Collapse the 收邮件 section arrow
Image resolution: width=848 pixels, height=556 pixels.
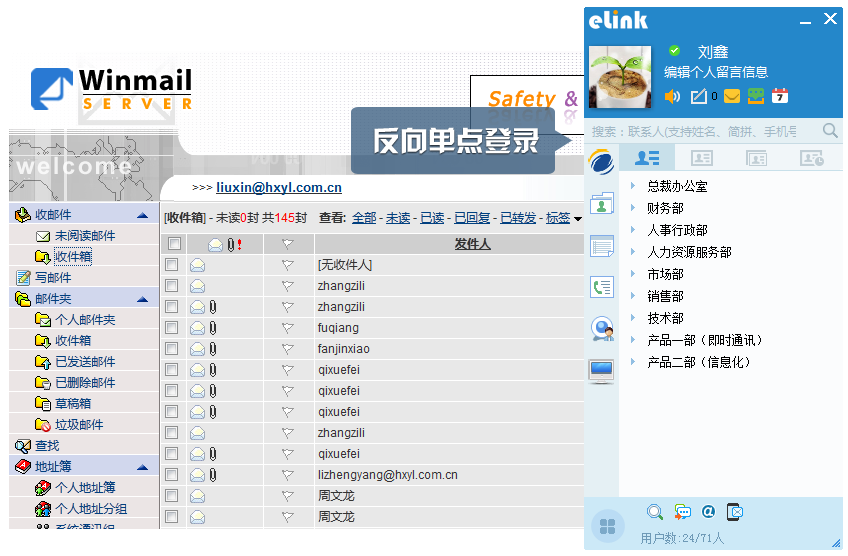[143, 215]
